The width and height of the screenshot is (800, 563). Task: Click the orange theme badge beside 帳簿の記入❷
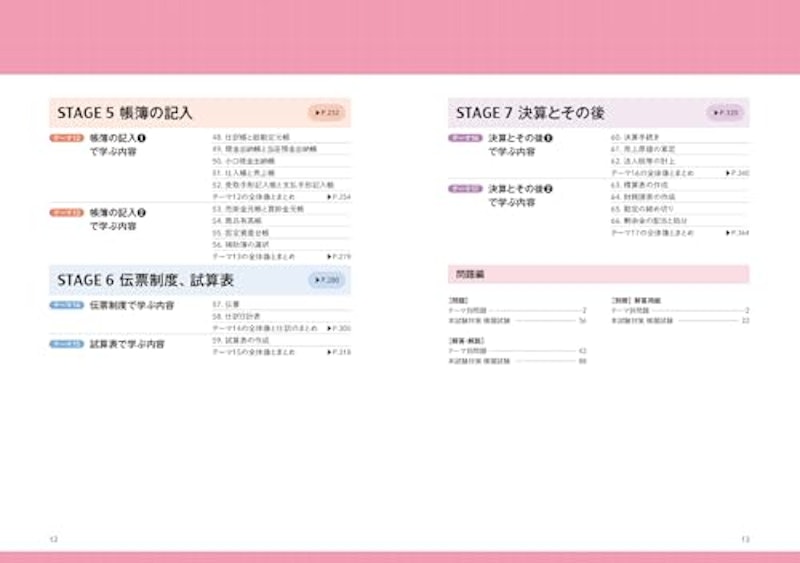[66, 212]
